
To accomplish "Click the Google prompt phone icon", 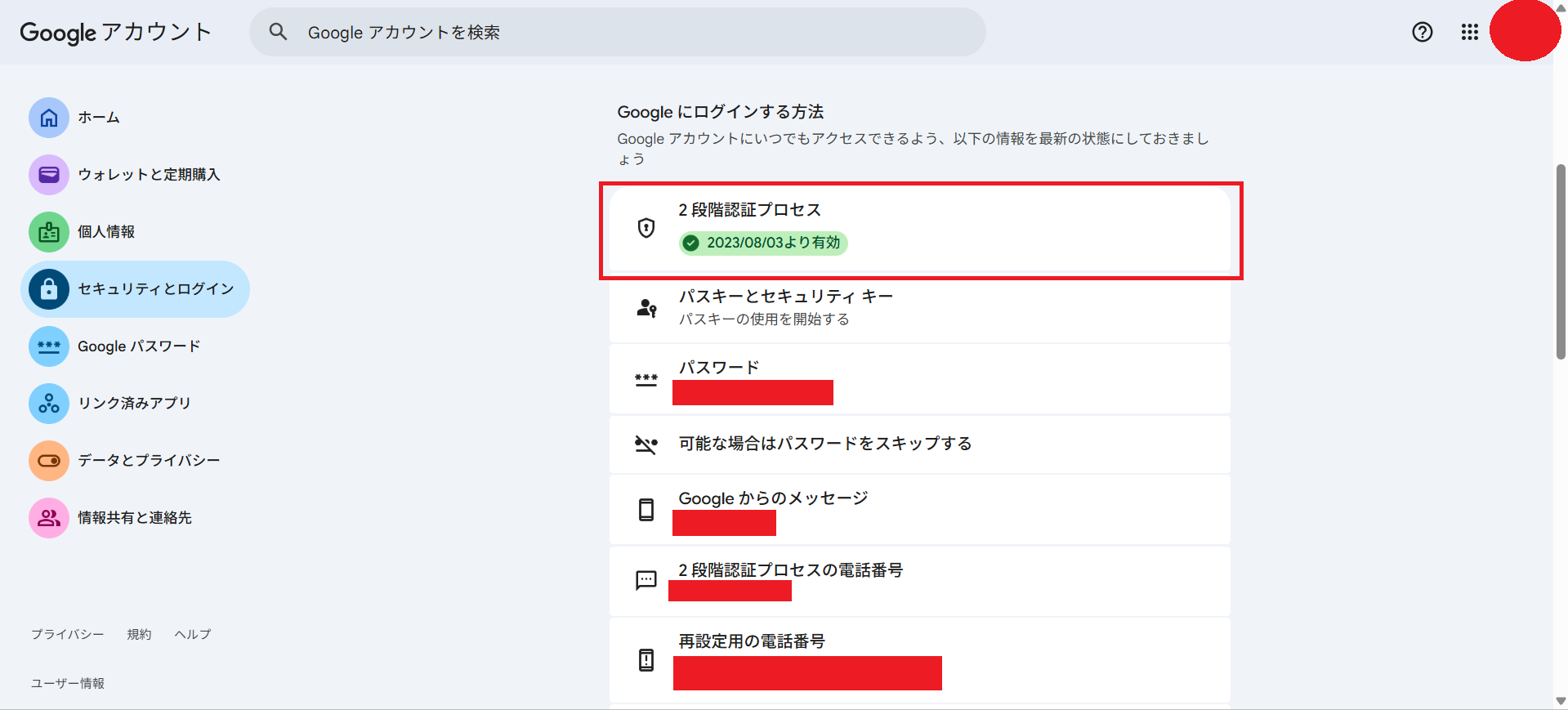I will (646, 510).
